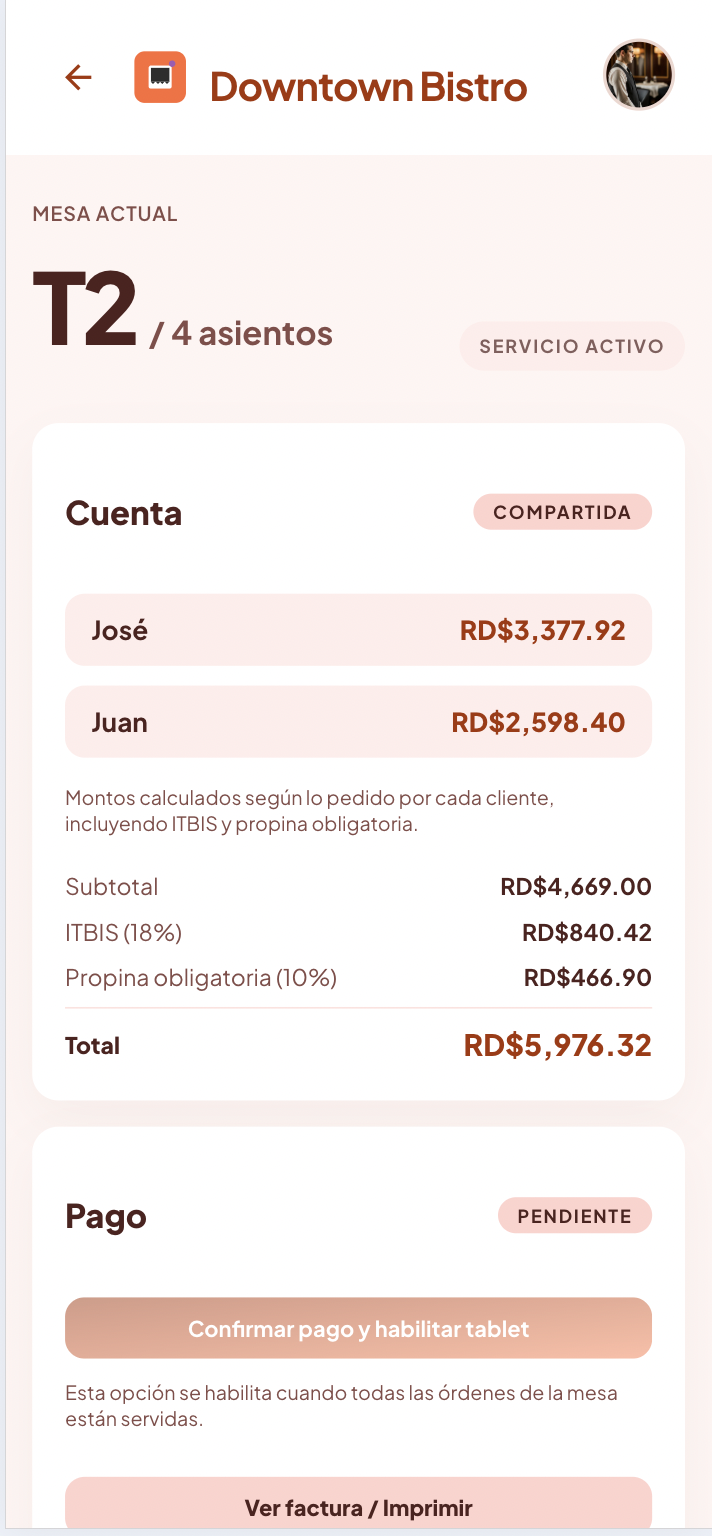Click the back arrow icon

click(x=77, y=78)
